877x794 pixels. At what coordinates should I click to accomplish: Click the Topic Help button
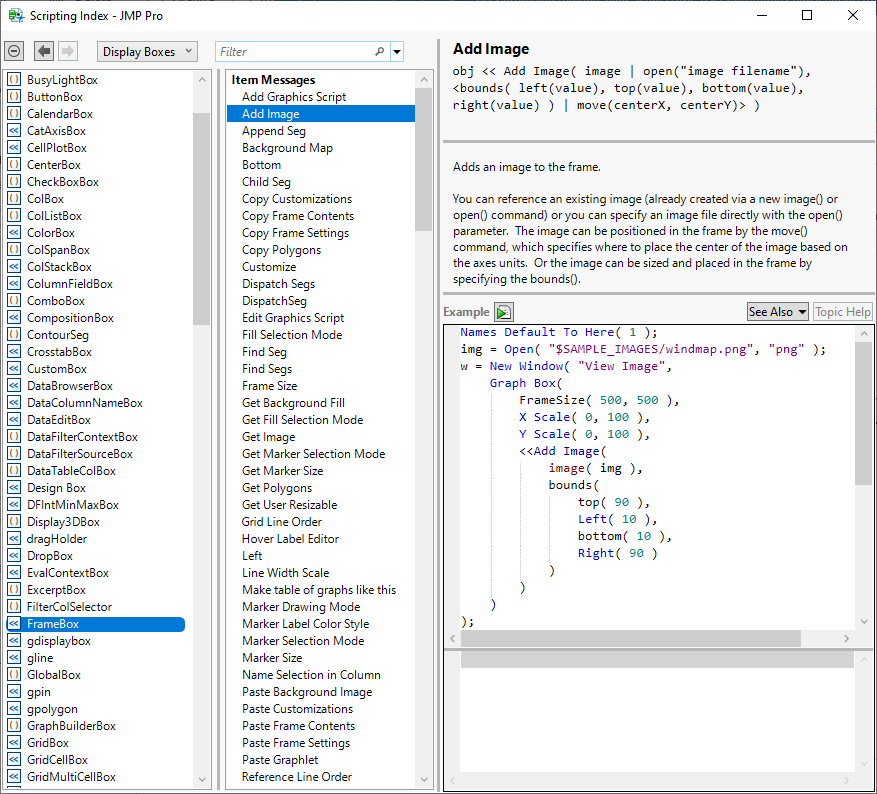(843, 312)
